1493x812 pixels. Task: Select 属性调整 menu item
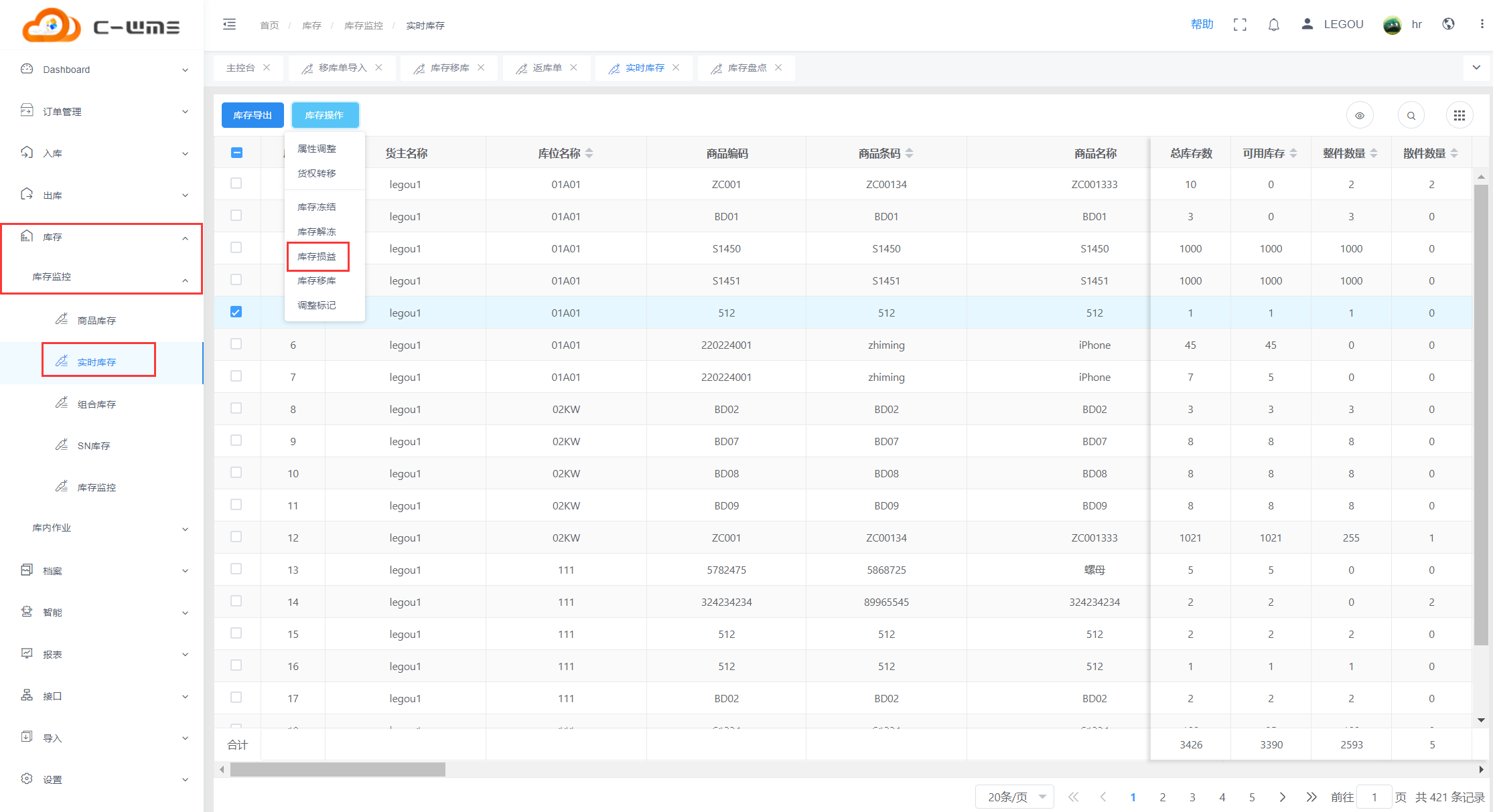coord(317,149)
